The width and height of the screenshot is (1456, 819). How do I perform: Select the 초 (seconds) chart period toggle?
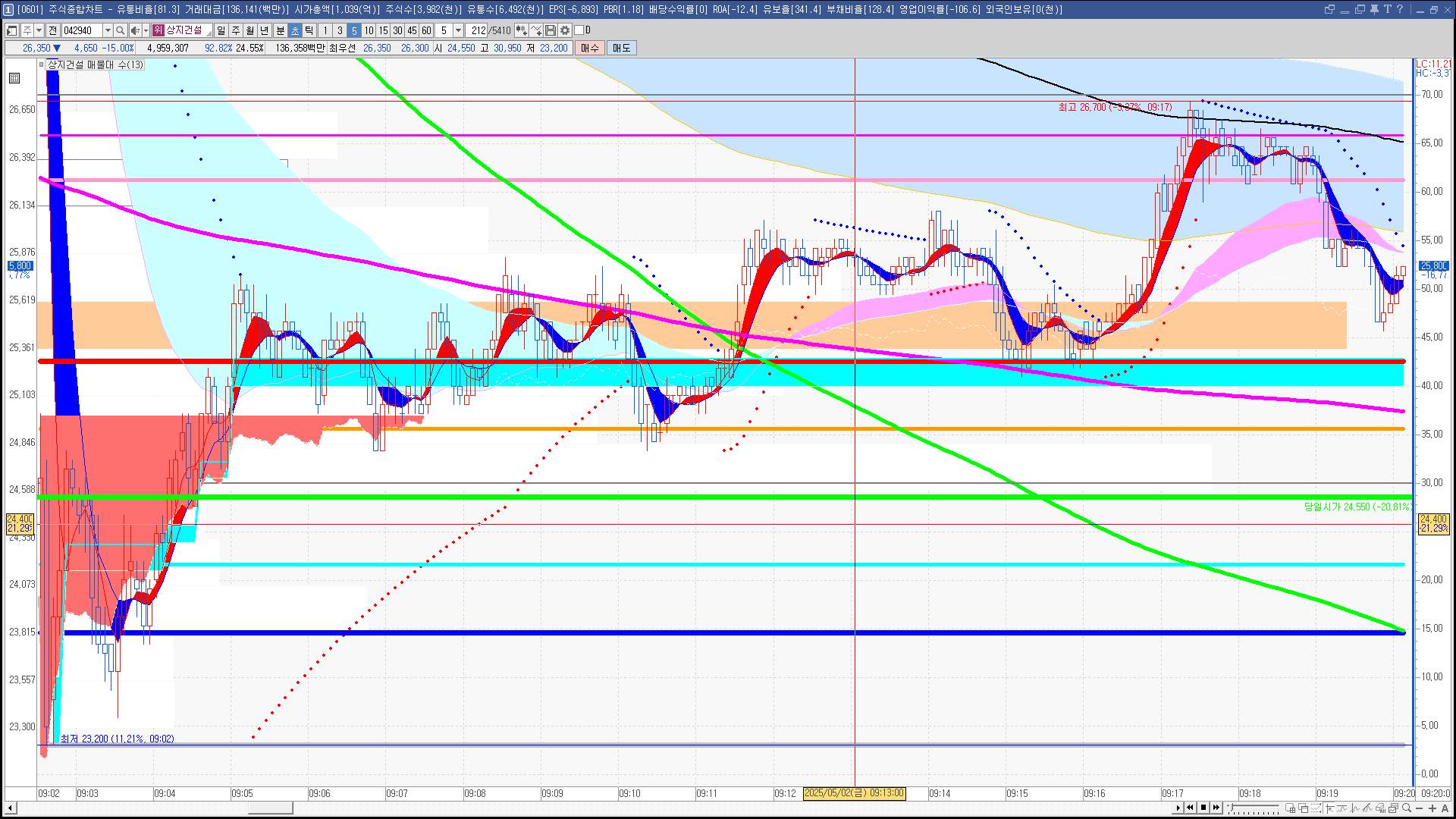click(x=295, y=30)
